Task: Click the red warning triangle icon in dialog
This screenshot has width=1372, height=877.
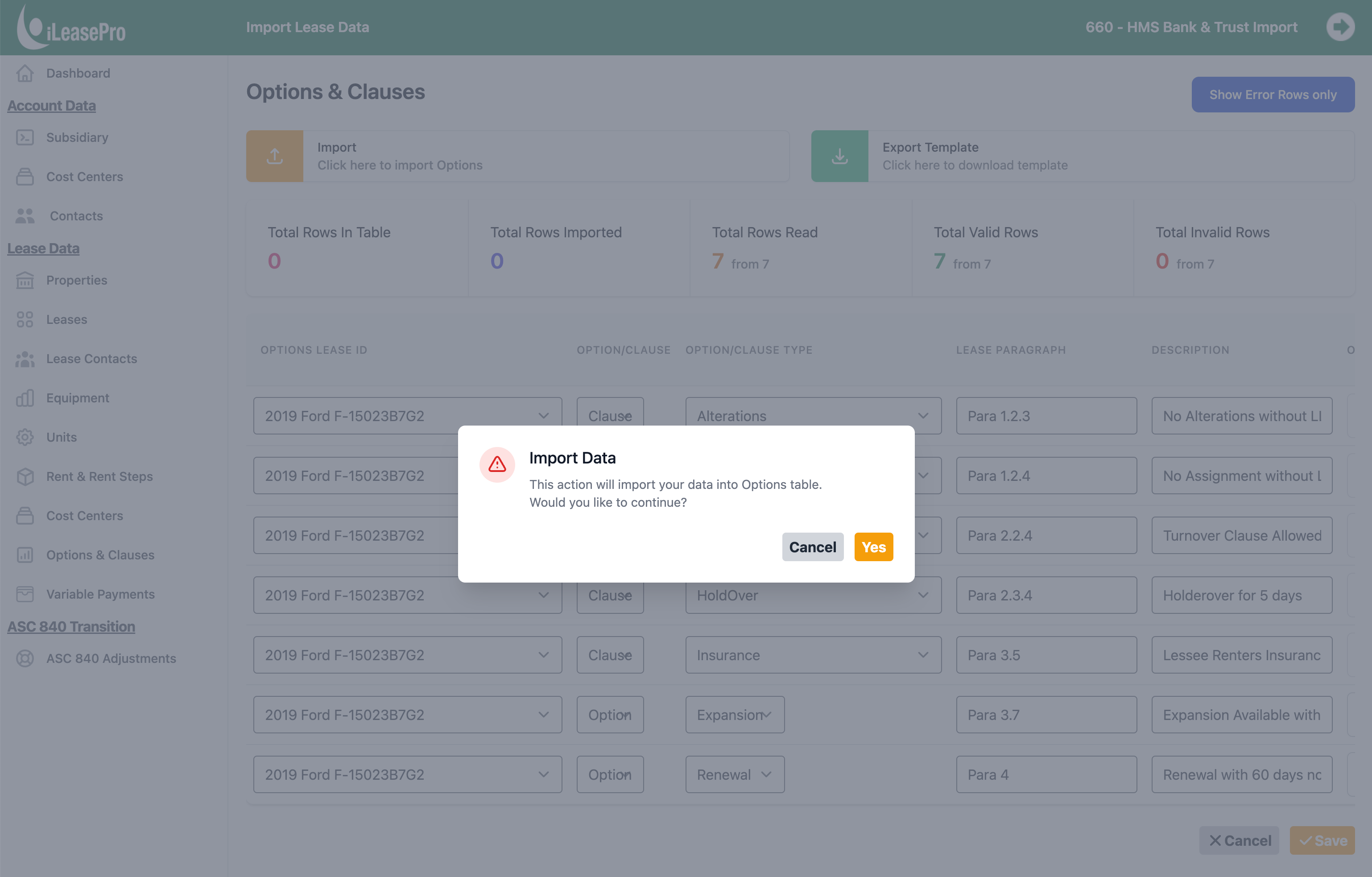Action: click(x=497, y=464)
